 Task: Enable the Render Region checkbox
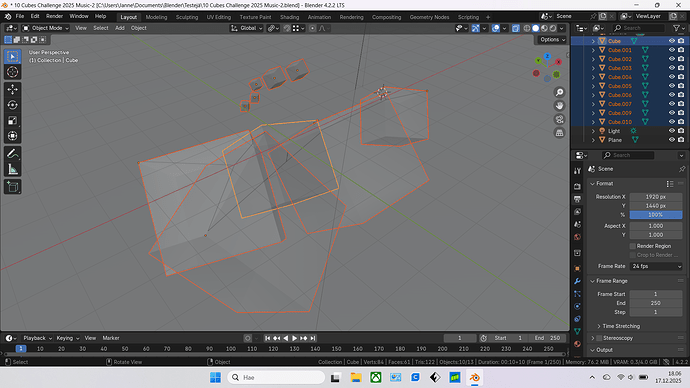click(633, 246)
